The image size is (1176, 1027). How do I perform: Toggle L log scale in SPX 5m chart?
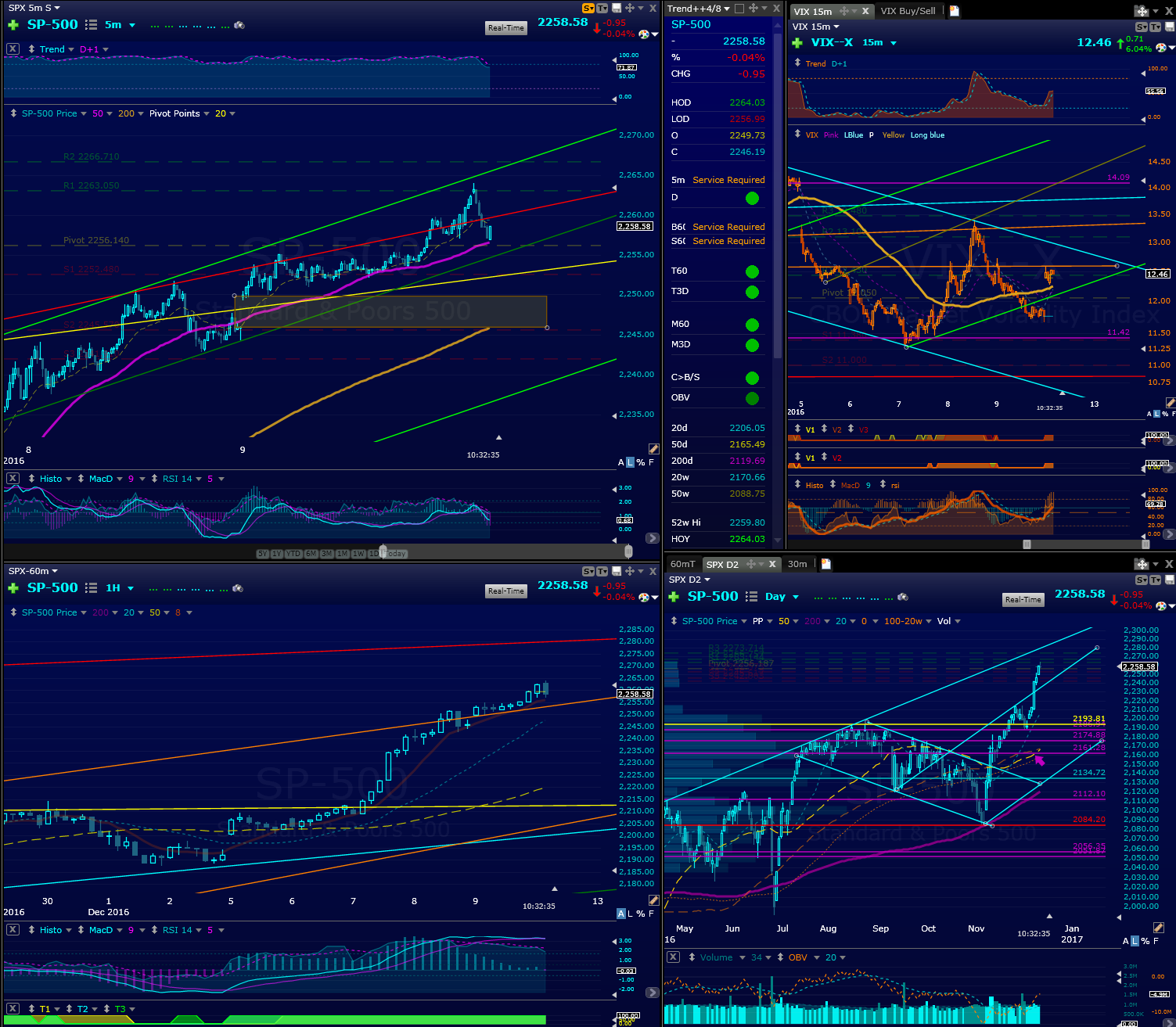[631, 462]
